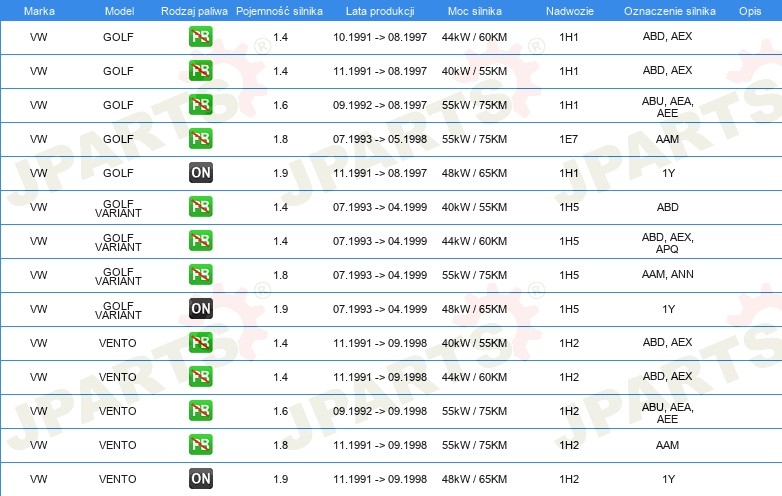Select engine code cell ABU, AEA, AEE in Golf row
The image size is (782, 496).
(x=667, y=107)
